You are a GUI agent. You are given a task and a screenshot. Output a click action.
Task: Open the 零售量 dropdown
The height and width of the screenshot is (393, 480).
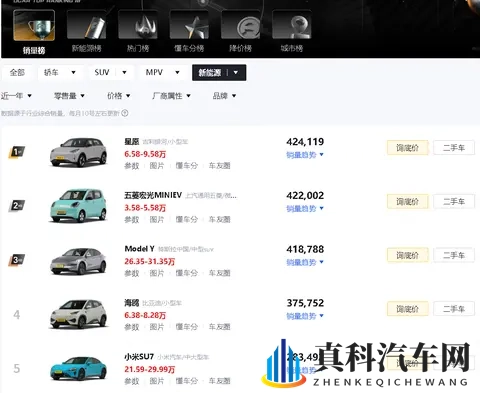pos(69,96)
